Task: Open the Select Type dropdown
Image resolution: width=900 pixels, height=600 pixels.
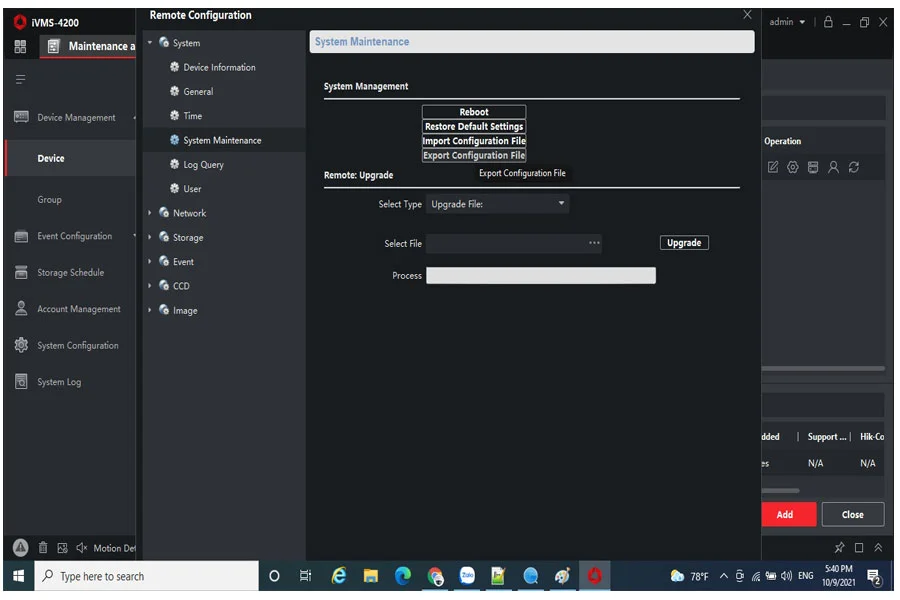Action: pos(498,204)
